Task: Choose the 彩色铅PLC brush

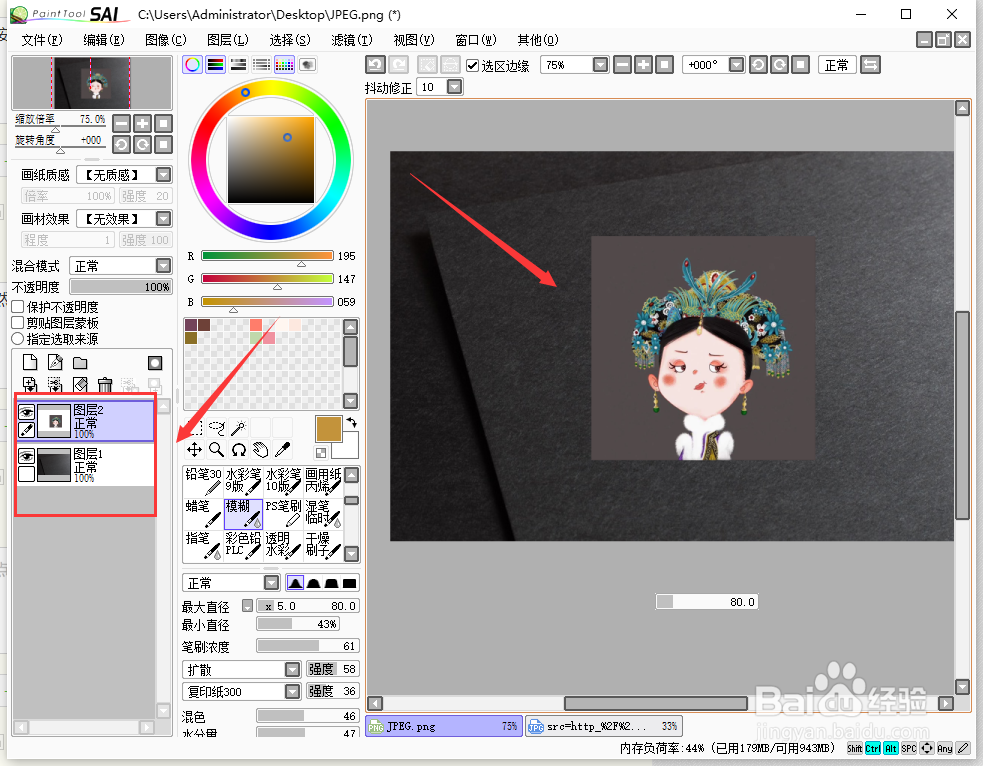Action: pyautogui.click(x=243, y=545)
